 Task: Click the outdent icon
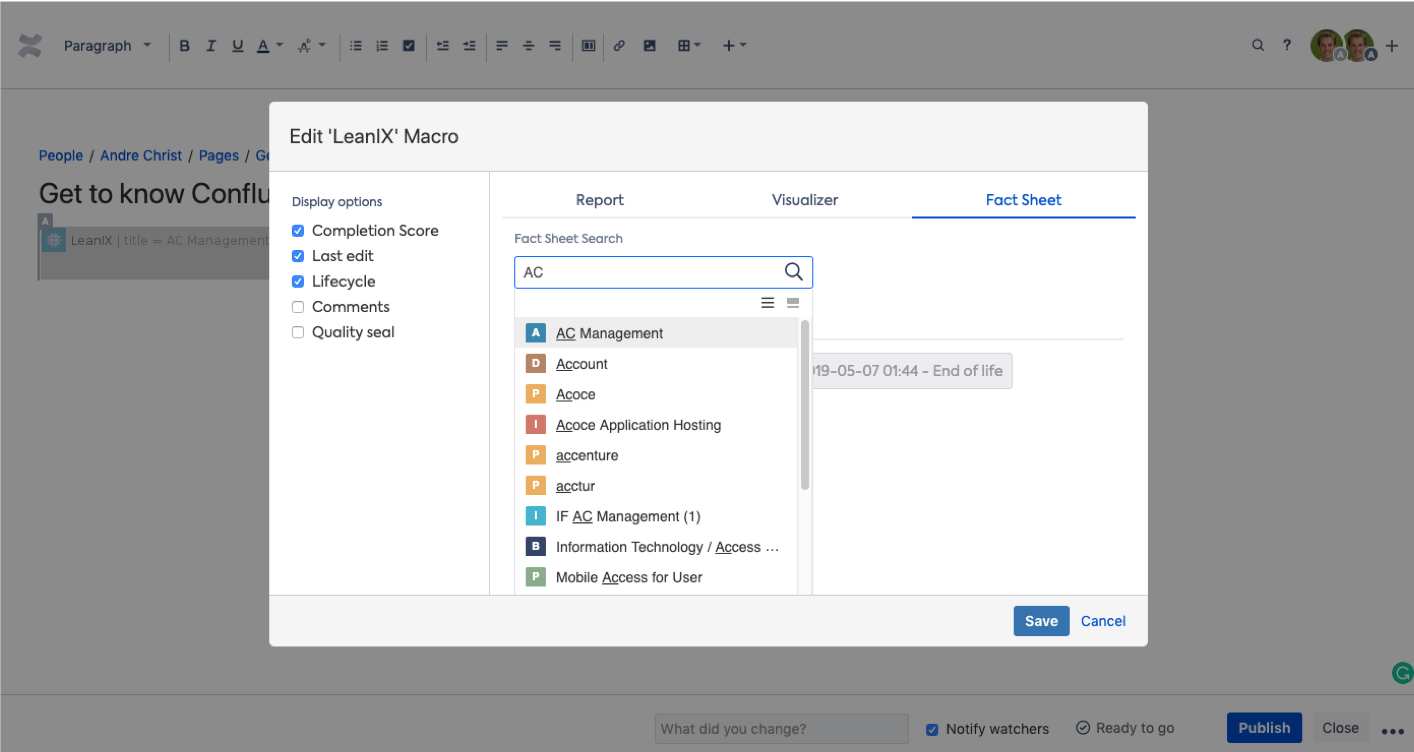click(443, 46)
